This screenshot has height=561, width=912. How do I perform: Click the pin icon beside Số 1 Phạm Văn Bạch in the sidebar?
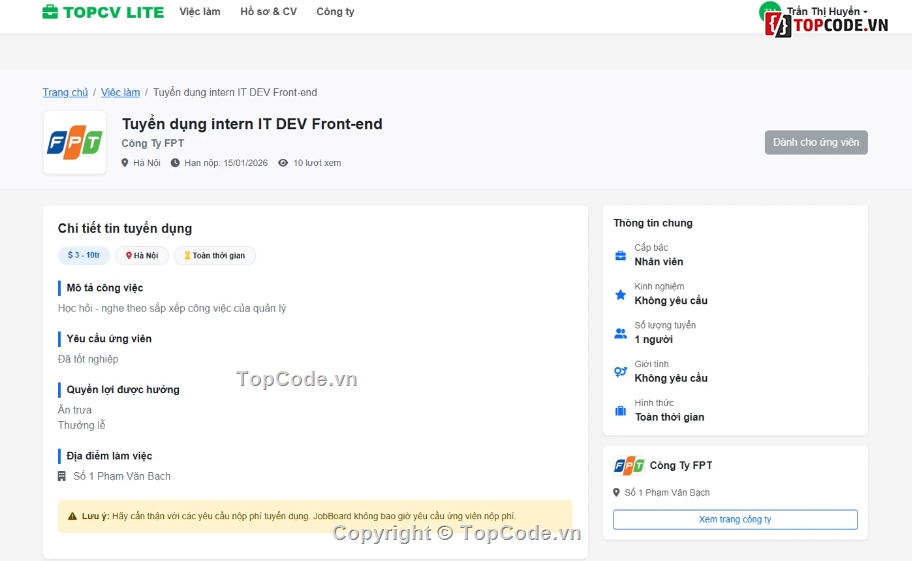pyautogui.click(x=617, y=492)
